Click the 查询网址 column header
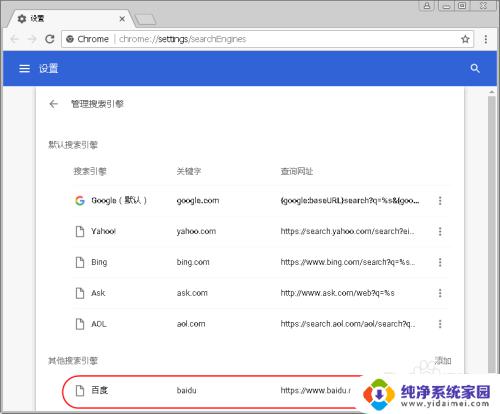The image size is (500, 414). tap(297, 171)
